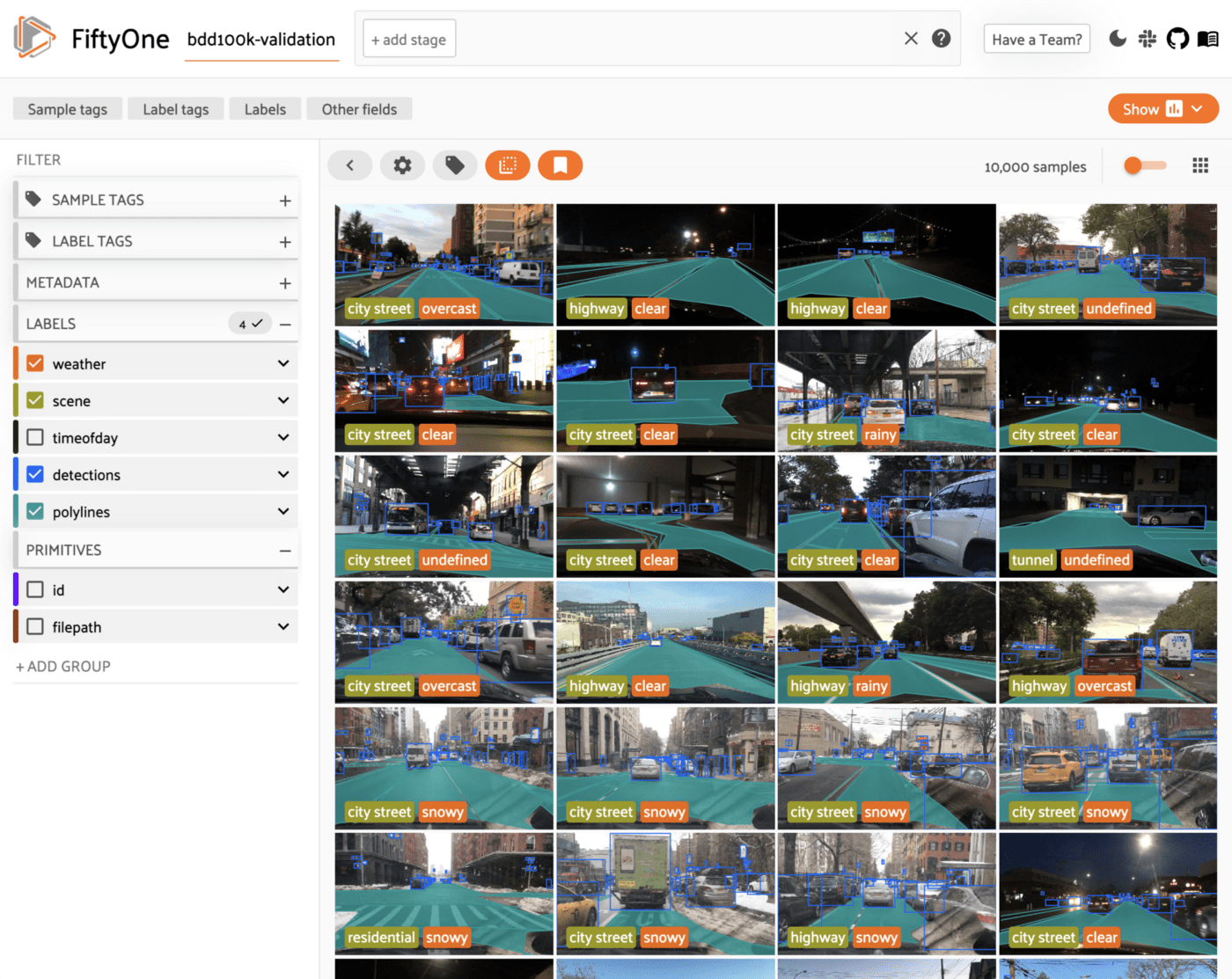Open the bdd100k-validation dataset selector
Screen dimensions: 1232x979
tap(261, 40)
